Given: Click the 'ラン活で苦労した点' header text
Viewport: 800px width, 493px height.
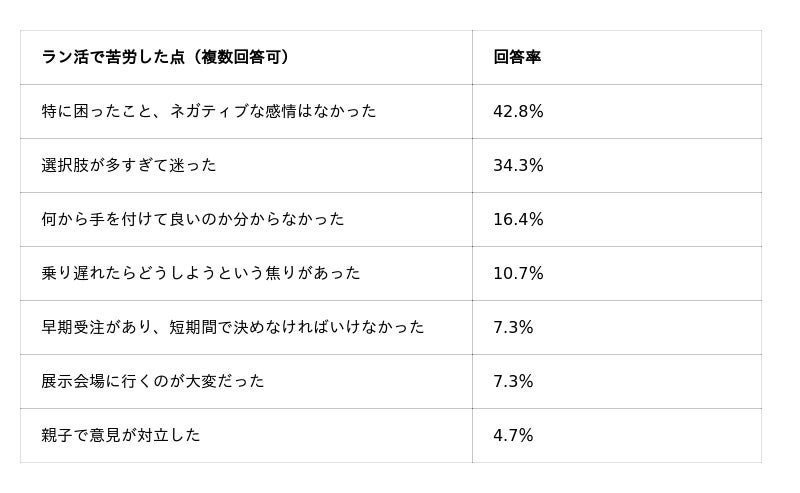Looking at the screenshot, I should [112, 58].
